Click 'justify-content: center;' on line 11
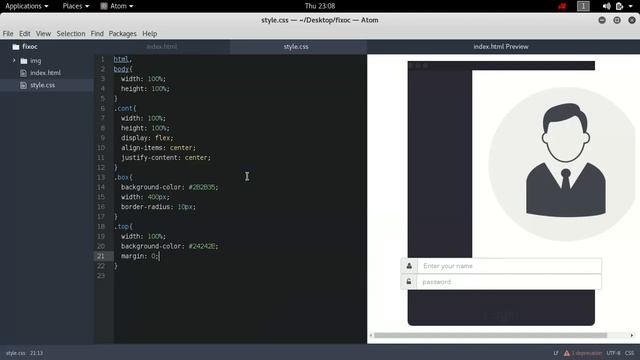 [x=166, y=158]
